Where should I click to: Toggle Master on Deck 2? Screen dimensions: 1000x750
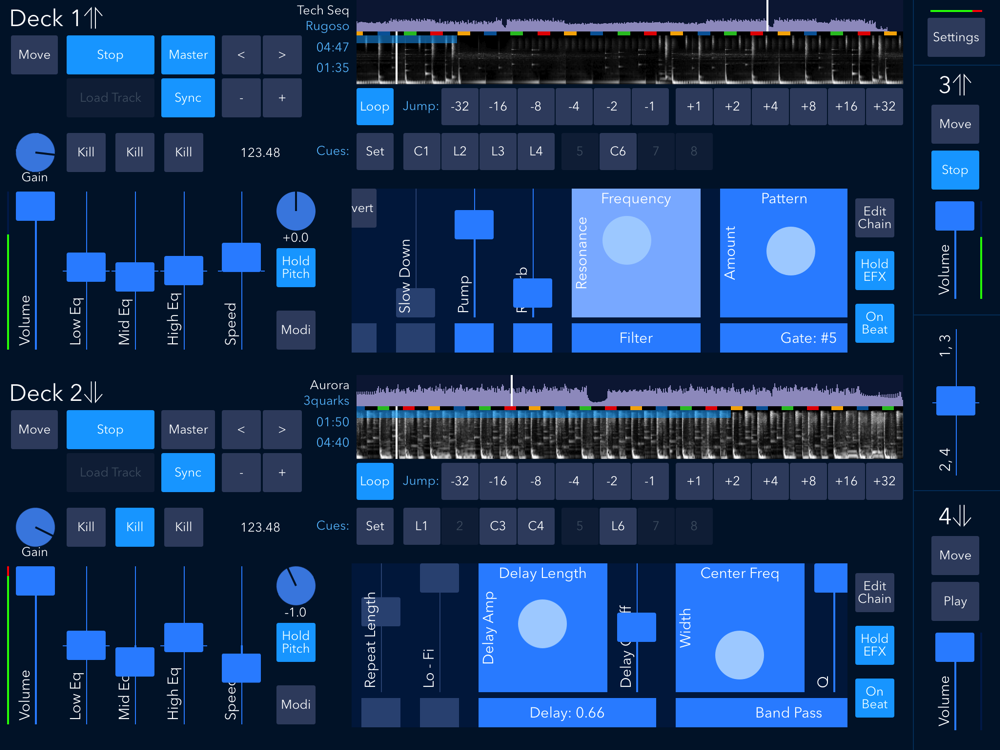(x=188, y=430)
